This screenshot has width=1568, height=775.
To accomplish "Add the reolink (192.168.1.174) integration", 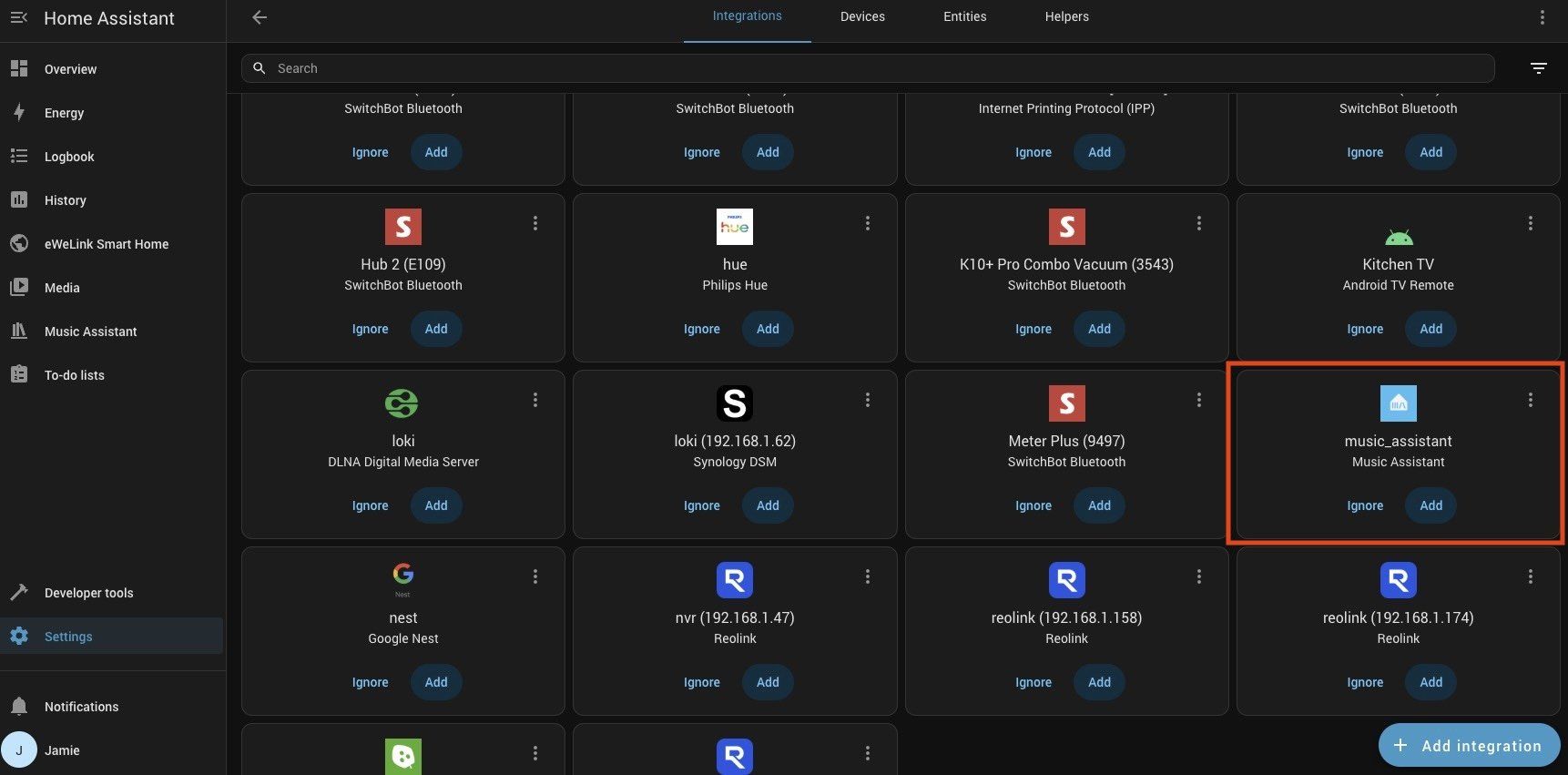I will (x=1431, y=682).
